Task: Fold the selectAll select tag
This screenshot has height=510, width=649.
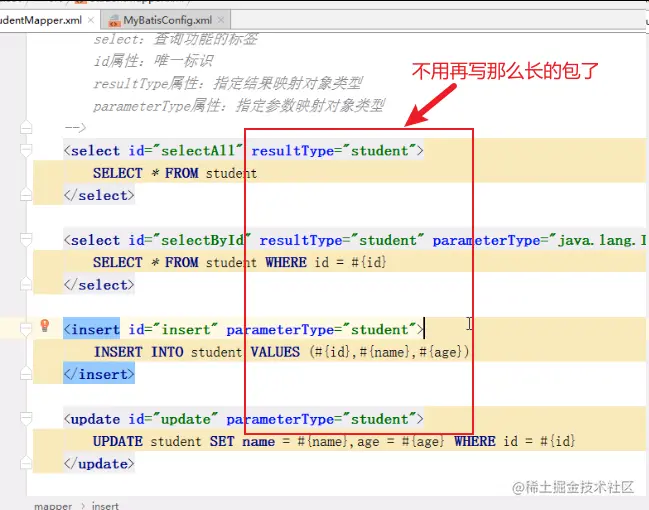Action: 26,150
